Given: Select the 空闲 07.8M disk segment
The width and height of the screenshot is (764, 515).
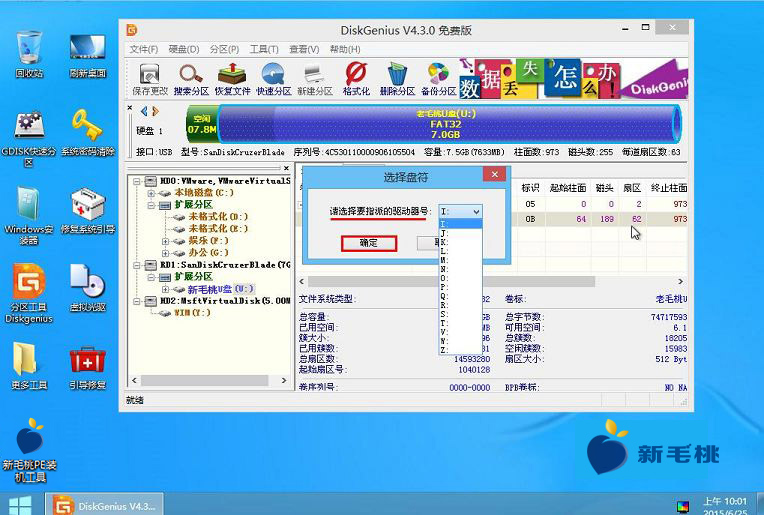Looking at the screenshot, I should [202, 124].
